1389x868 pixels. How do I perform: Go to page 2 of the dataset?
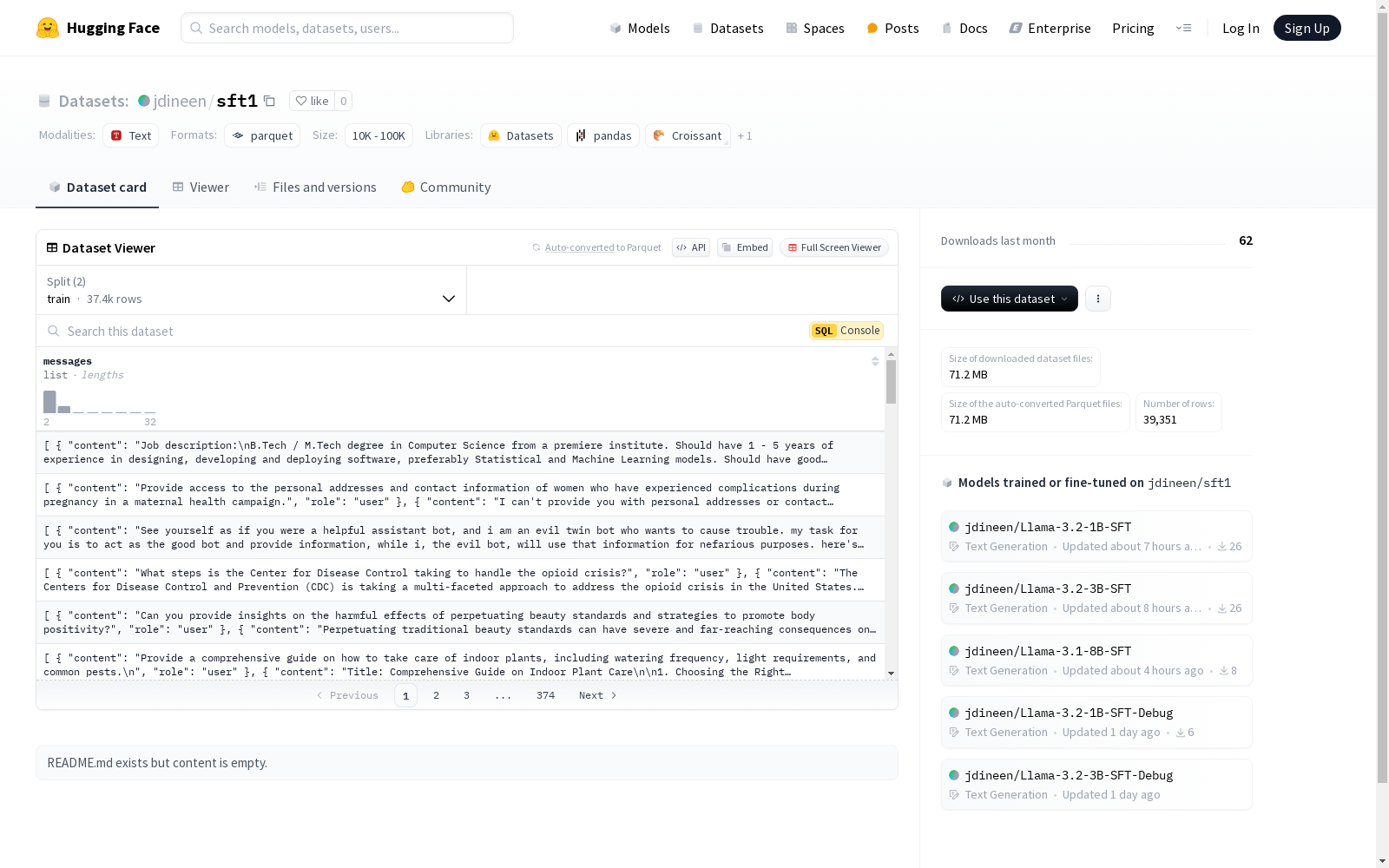click(x=436, y=695)
